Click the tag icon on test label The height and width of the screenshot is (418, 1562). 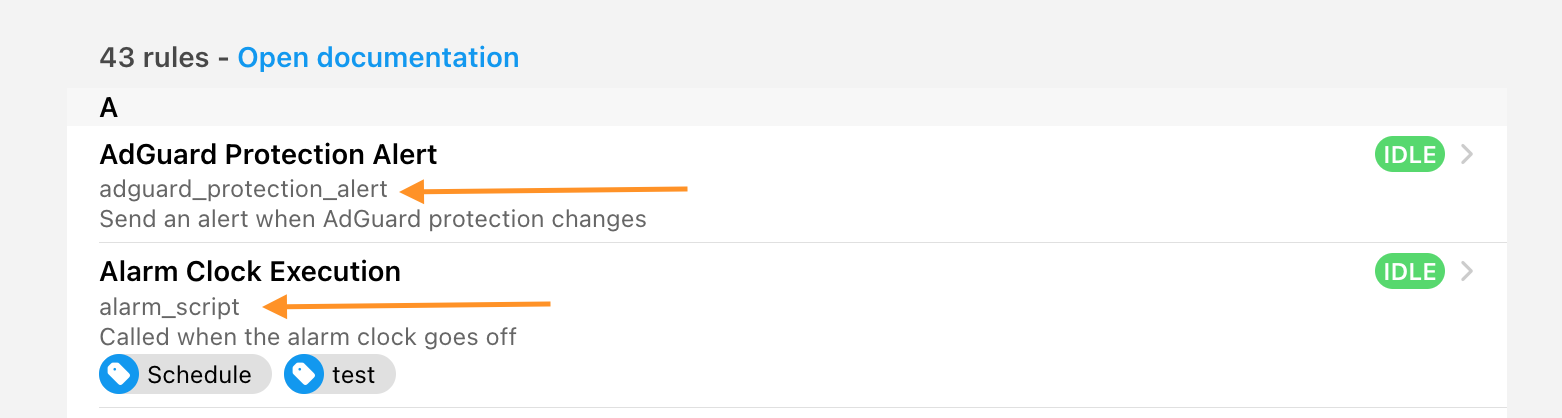pyautogui.click(x=304, y=375)
